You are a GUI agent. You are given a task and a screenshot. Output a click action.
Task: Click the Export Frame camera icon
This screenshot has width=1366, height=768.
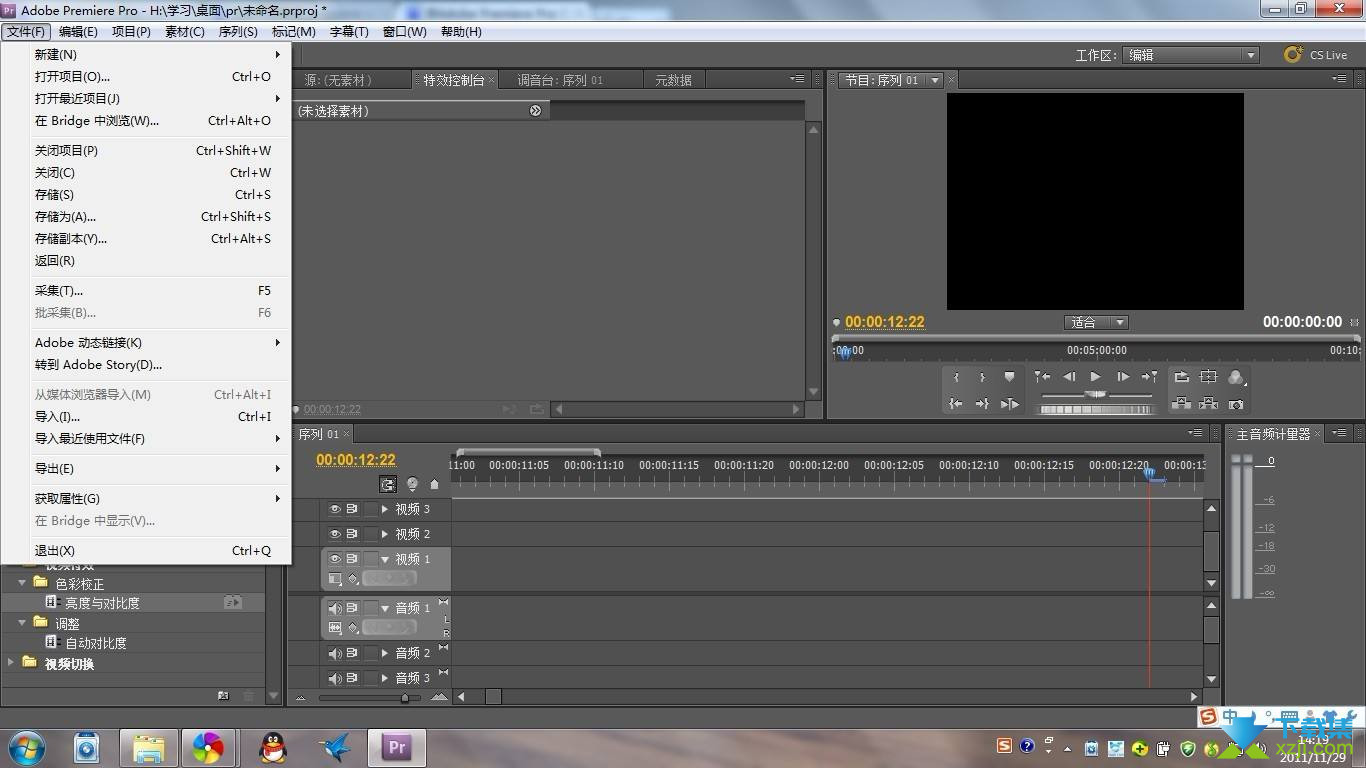coord(1236,404)
